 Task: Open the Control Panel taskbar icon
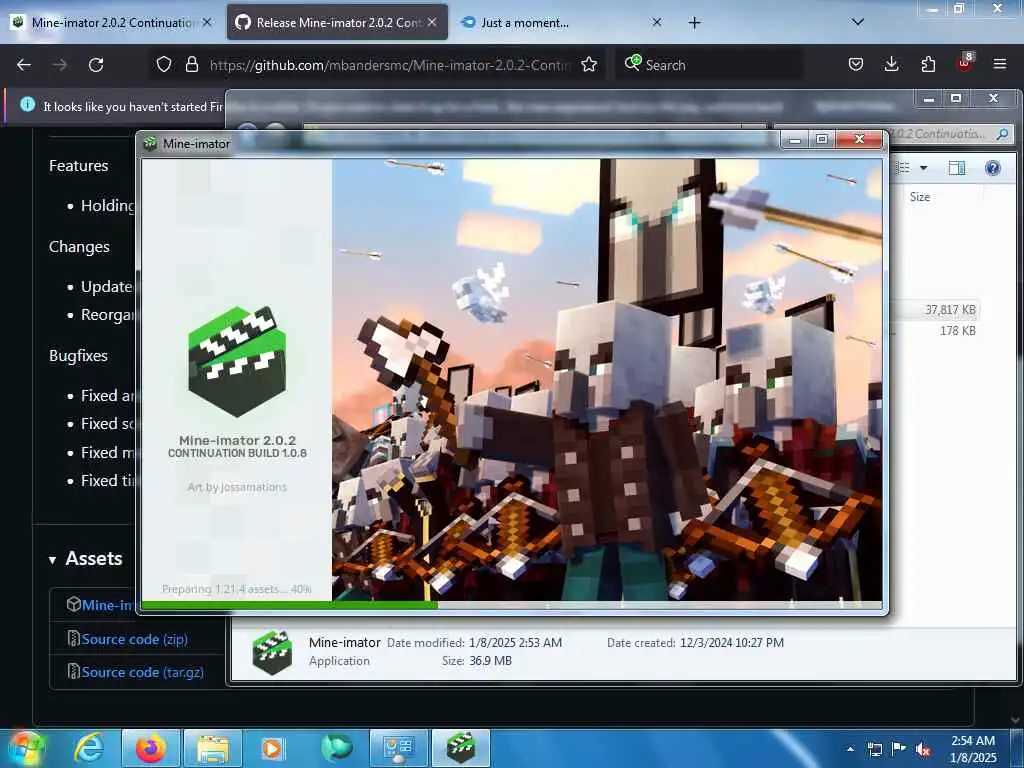coord(398,748)
